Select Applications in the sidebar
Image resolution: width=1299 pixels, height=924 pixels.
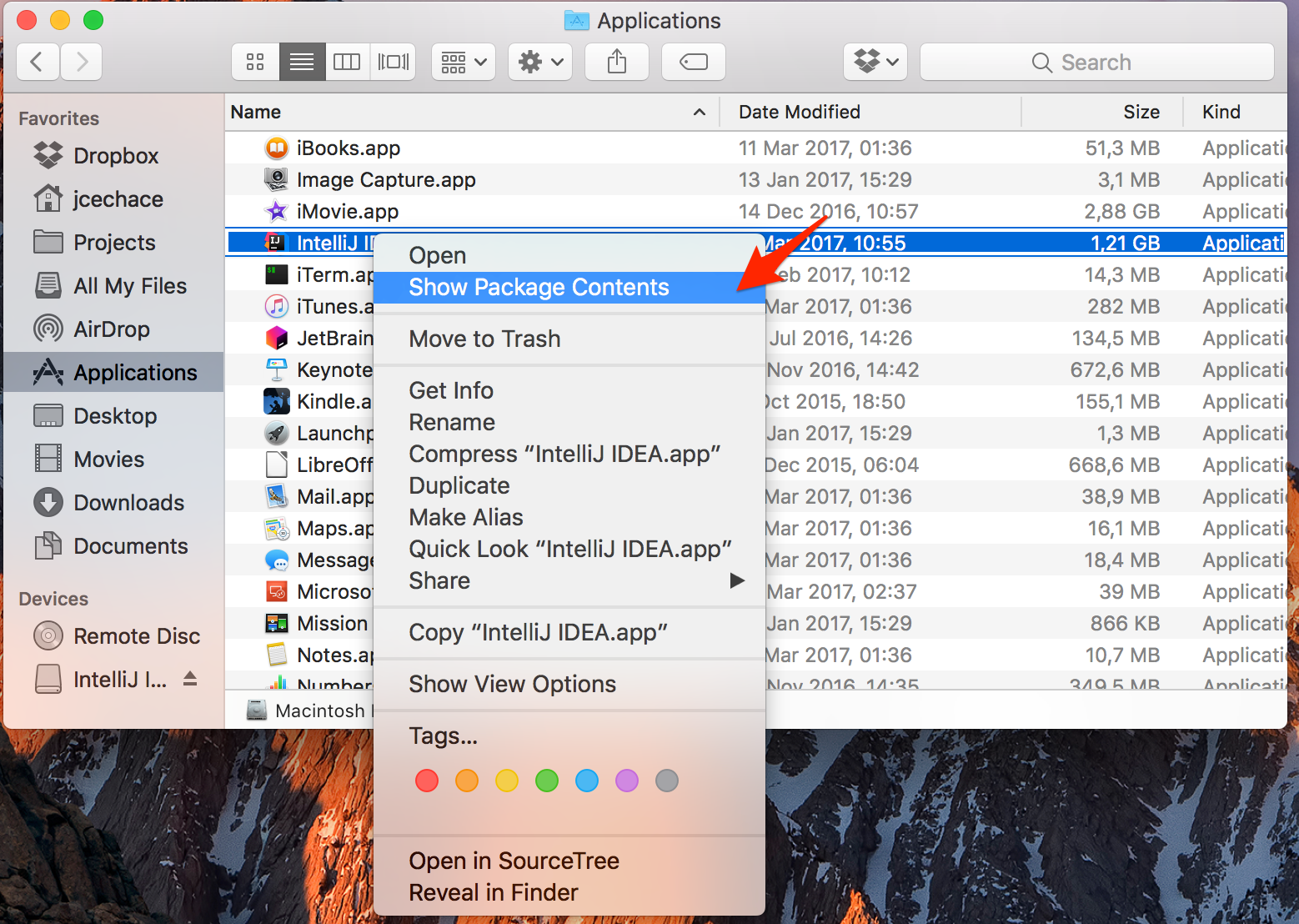[113, 373]
